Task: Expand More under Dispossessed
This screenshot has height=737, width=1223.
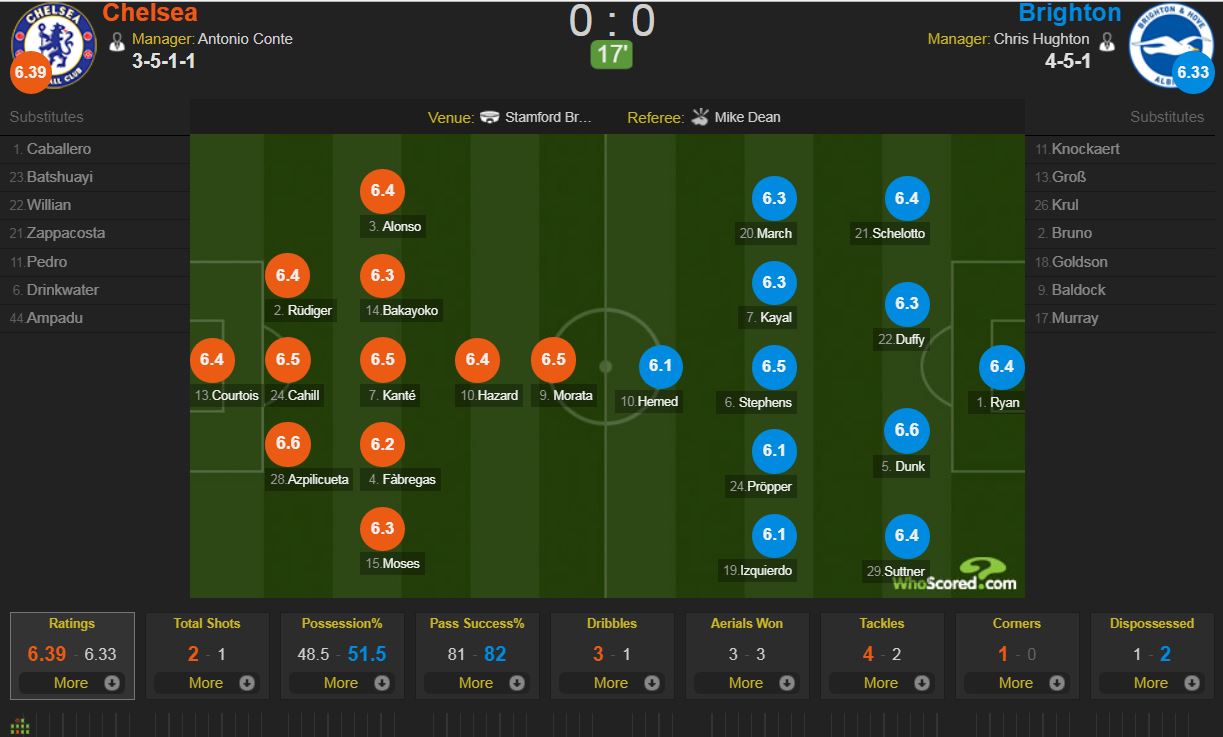Action: pos(1152,683)
